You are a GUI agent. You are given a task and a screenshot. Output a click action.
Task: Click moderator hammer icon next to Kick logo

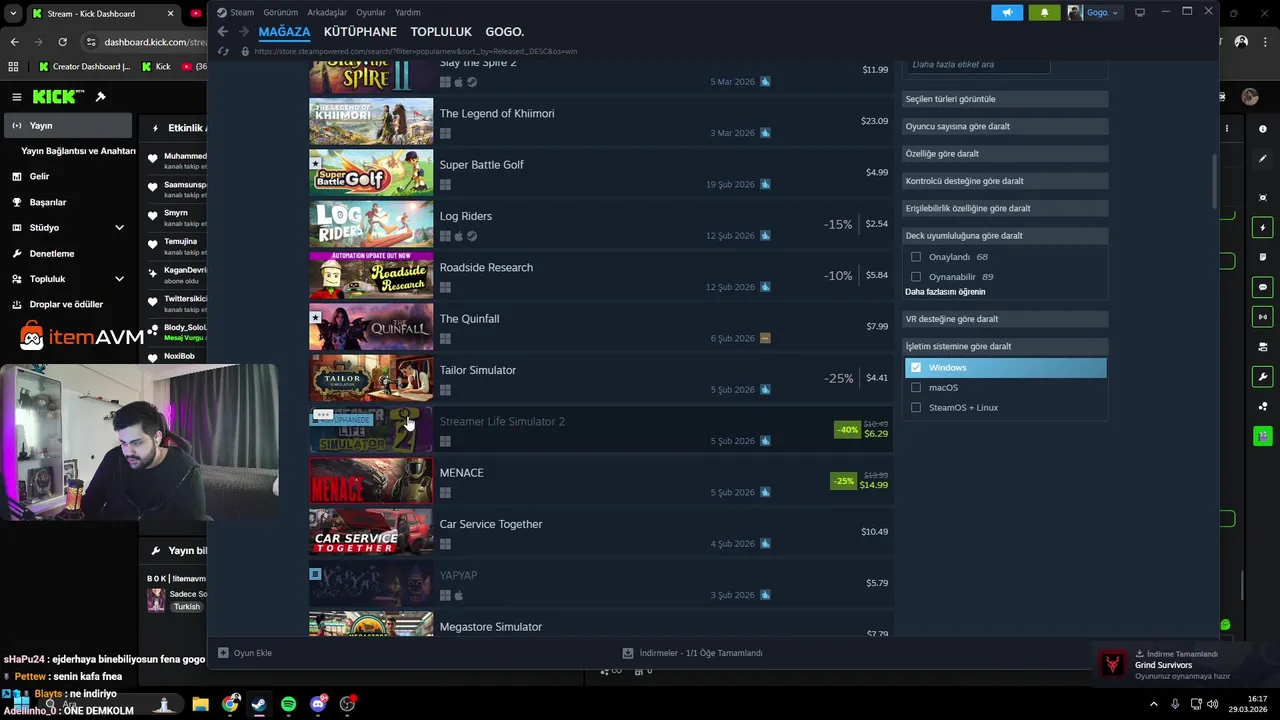100,97
